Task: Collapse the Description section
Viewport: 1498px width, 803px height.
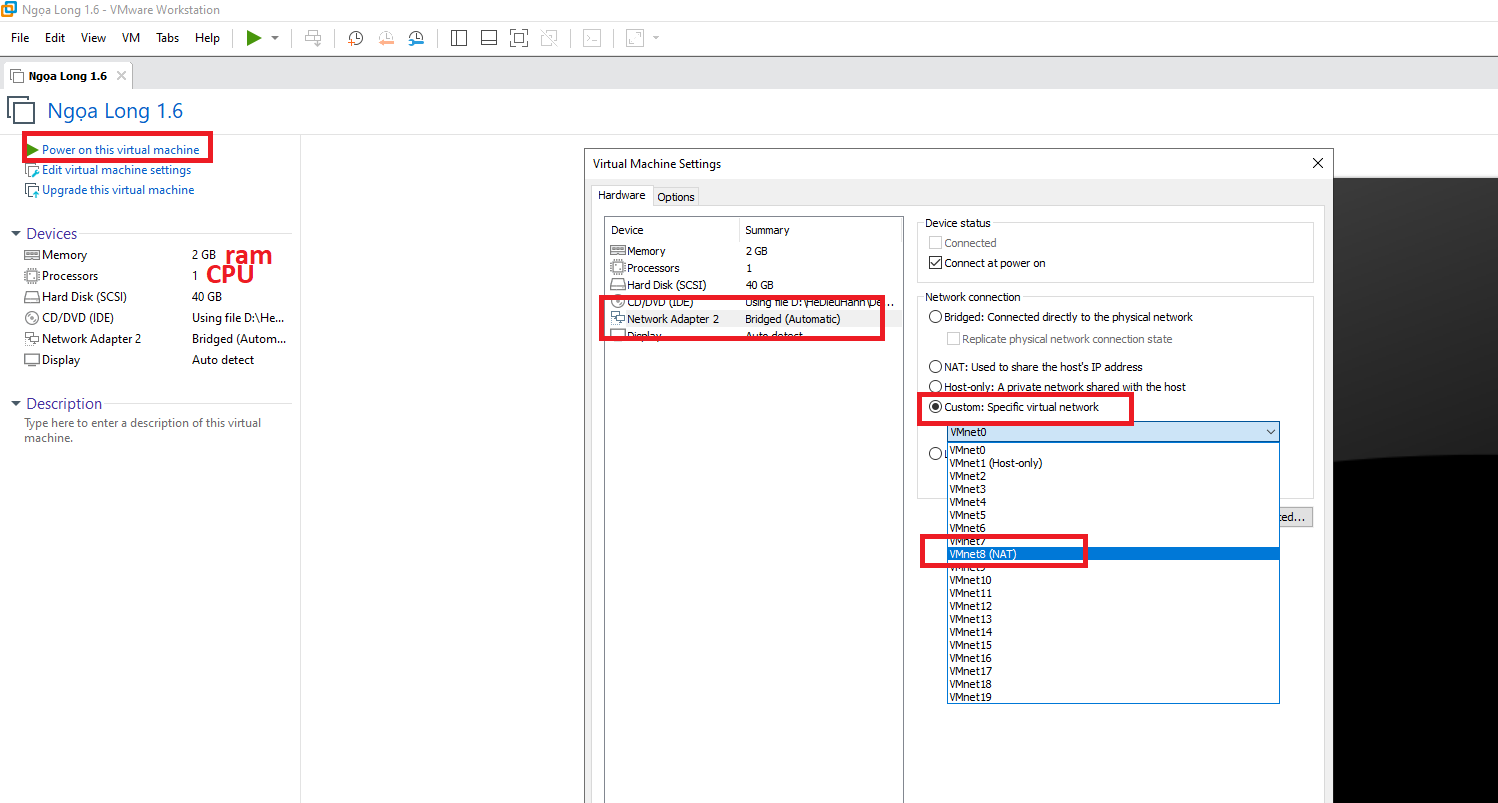Action: [x=16, y=404]
